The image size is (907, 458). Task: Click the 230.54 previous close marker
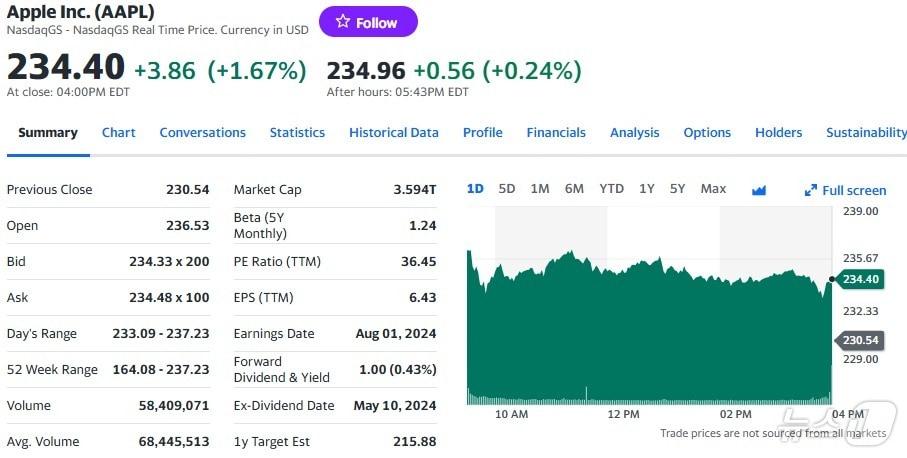[x=860, y=340]
